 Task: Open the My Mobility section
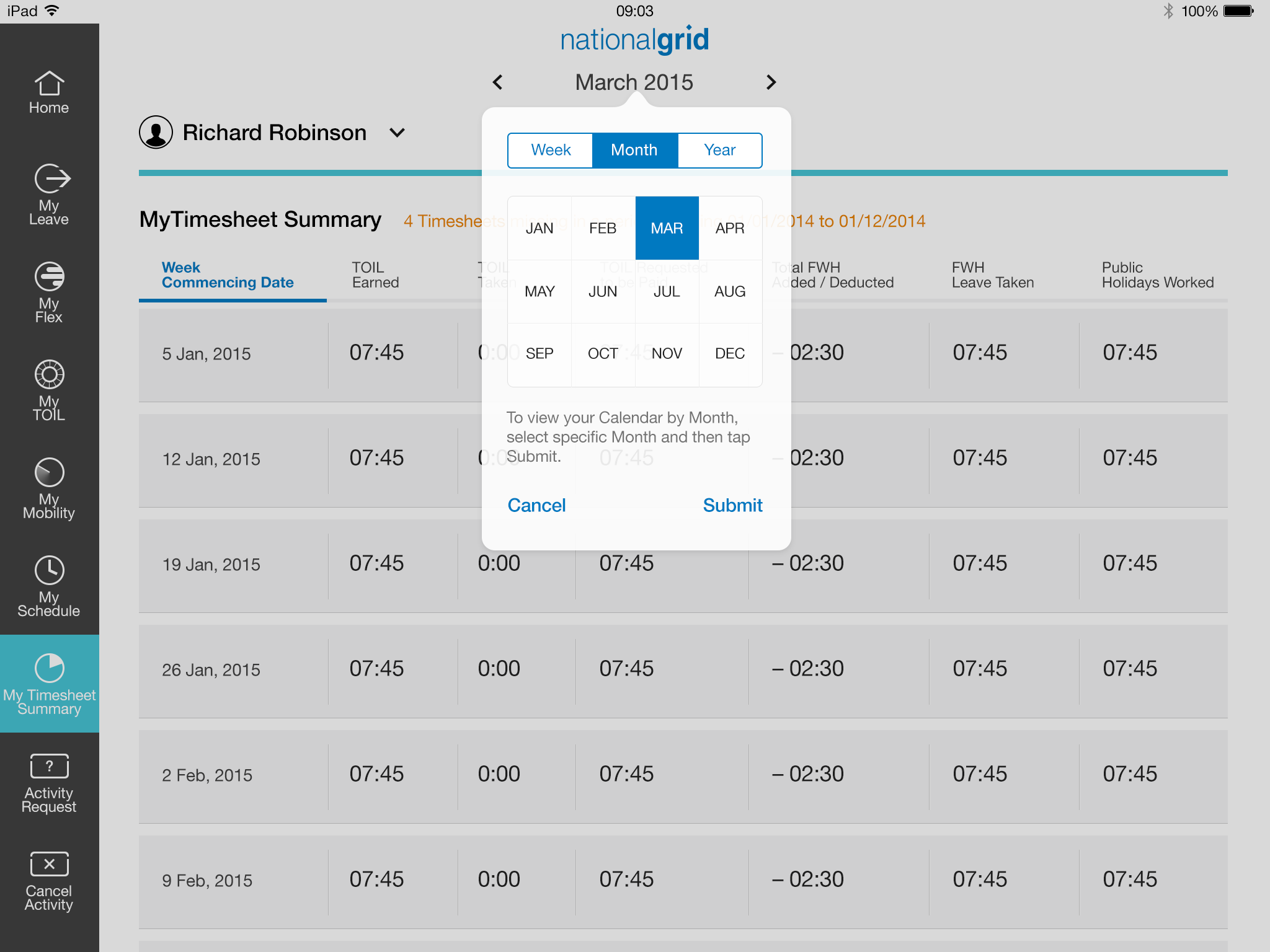(x=49, y=488)
